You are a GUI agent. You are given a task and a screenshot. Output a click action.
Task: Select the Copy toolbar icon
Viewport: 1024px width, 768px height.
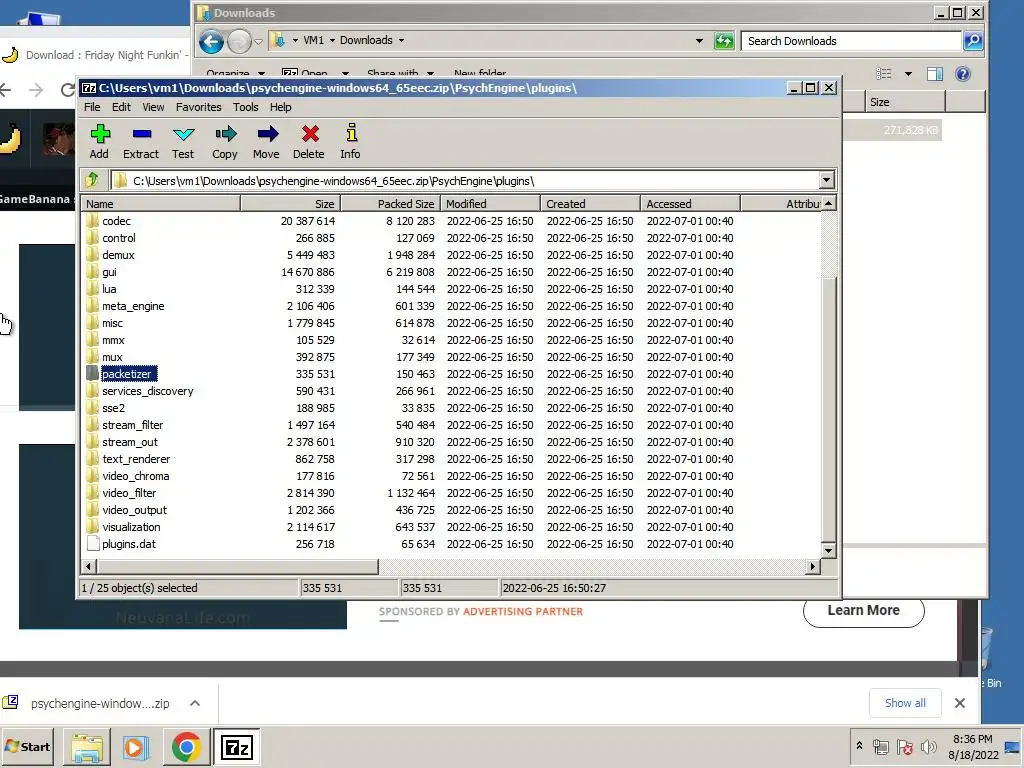click(225, 141)
